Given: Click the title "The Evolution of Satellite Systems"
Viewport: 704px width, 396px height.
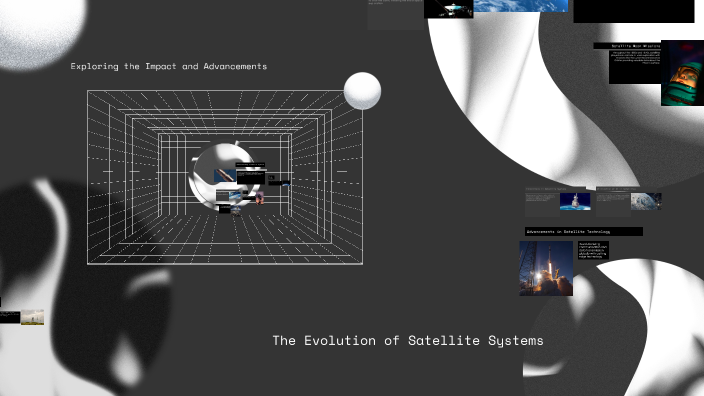Looking at the screenshot, I should click(x=408, y=340).
